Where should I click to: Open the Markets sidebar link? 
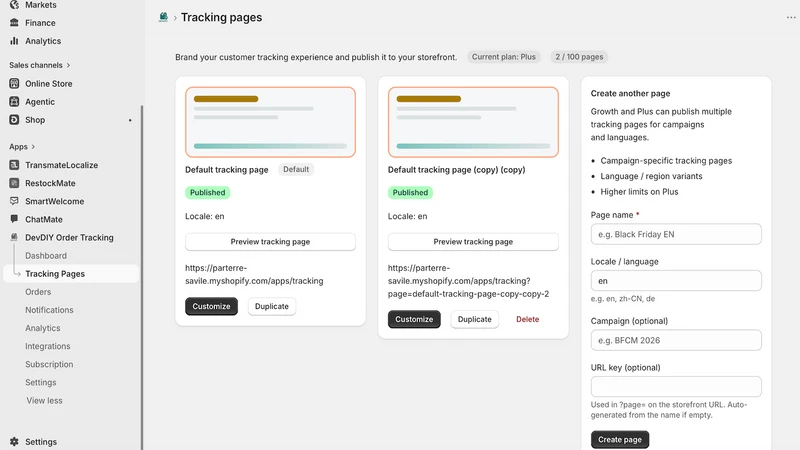pos(41,5)
